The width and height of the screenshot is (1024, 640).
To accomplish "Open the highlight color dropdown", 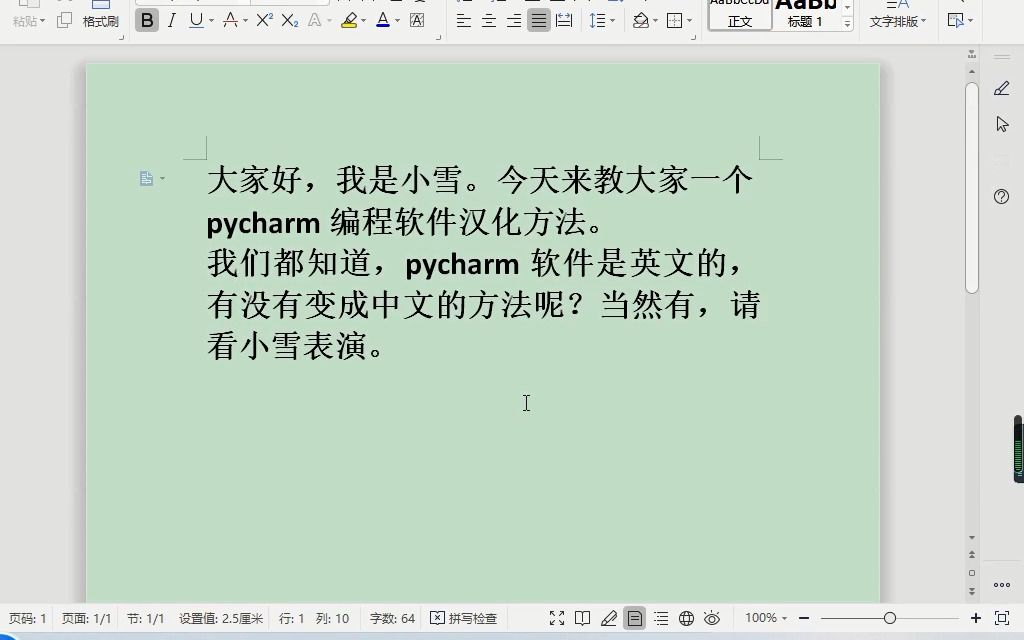I will point(364,19).
